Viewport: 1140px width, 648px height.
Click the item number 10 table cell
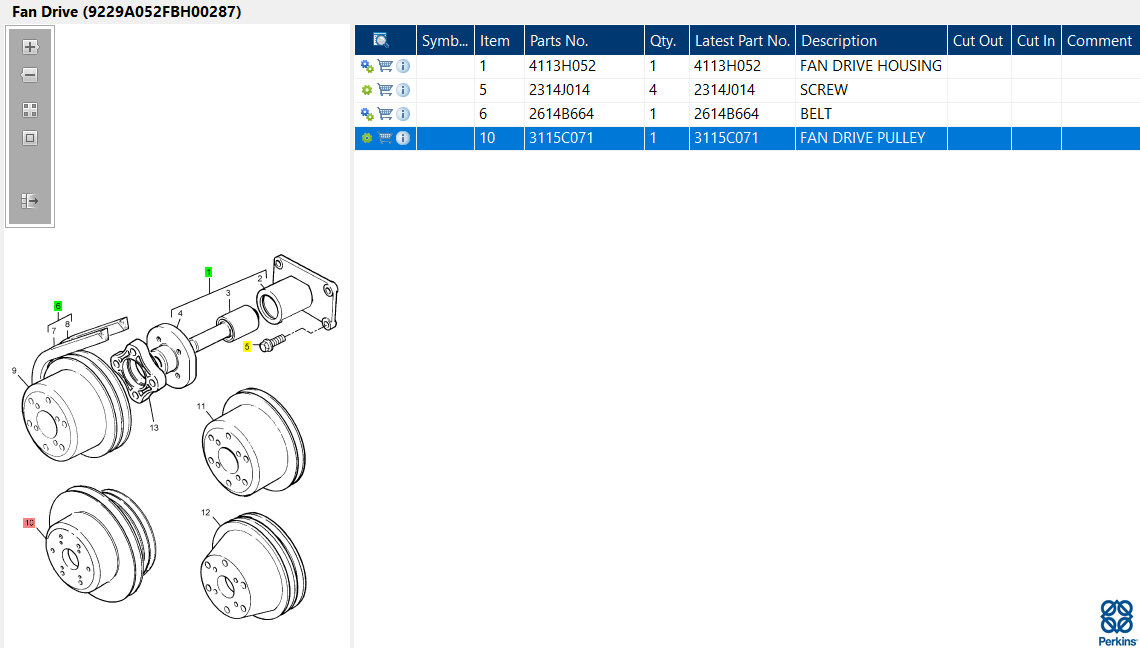[499, 138]
